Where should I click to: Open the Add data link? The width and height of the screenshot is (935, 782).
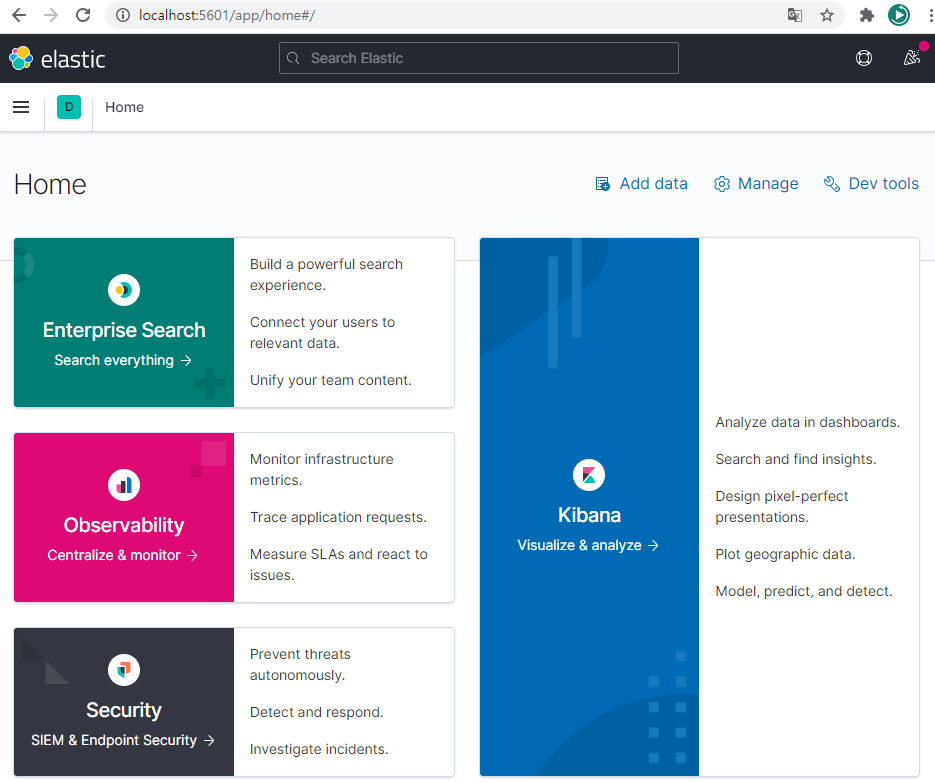(x=642, y=184)
